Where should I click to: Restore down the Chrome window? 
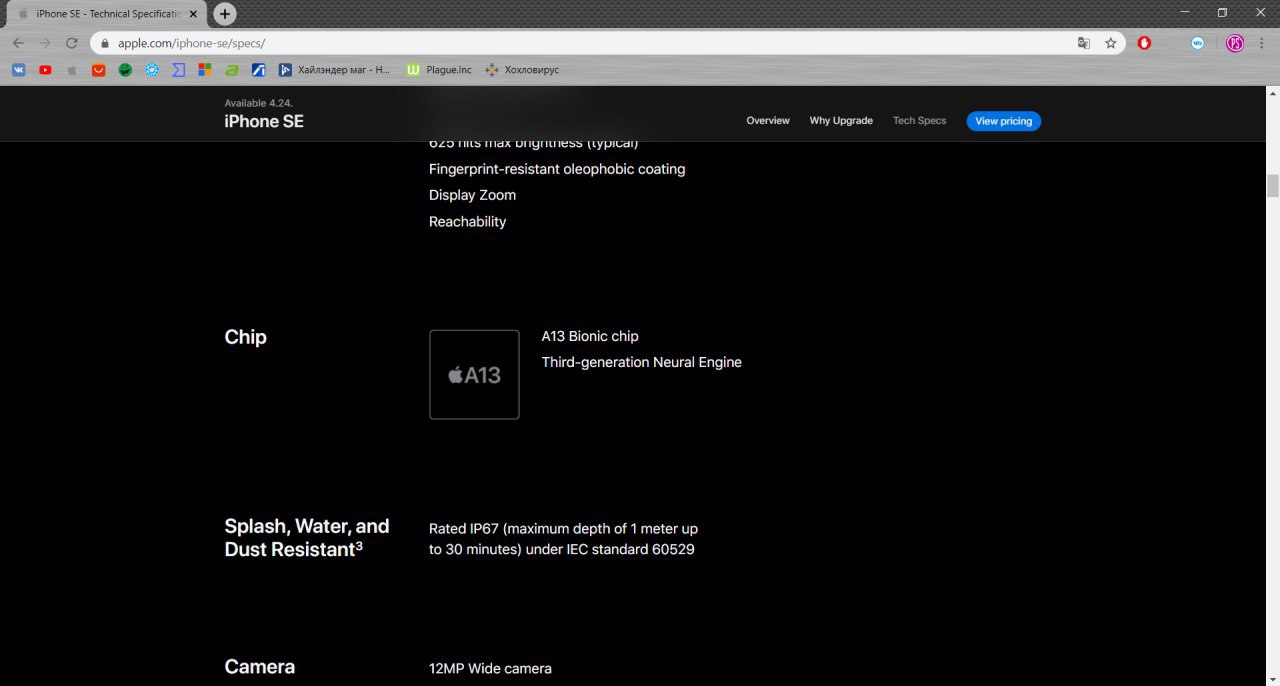coord(1222,12)
